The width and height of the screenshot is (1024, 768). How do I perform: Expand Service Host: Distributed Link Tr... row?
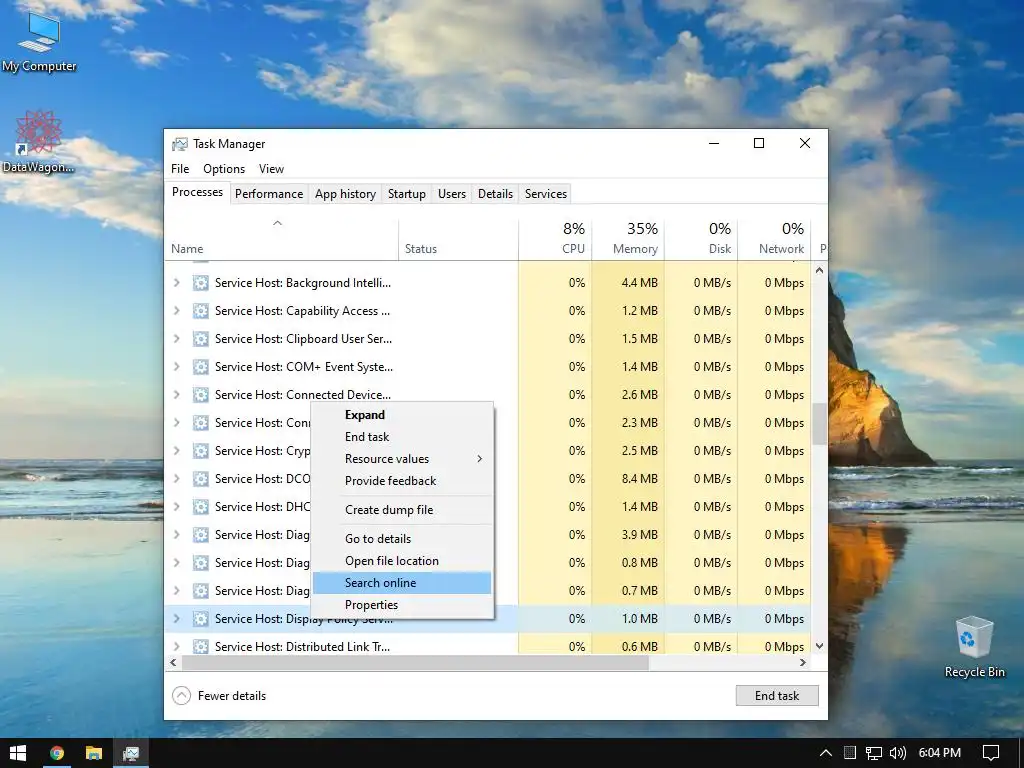(176, 647)
